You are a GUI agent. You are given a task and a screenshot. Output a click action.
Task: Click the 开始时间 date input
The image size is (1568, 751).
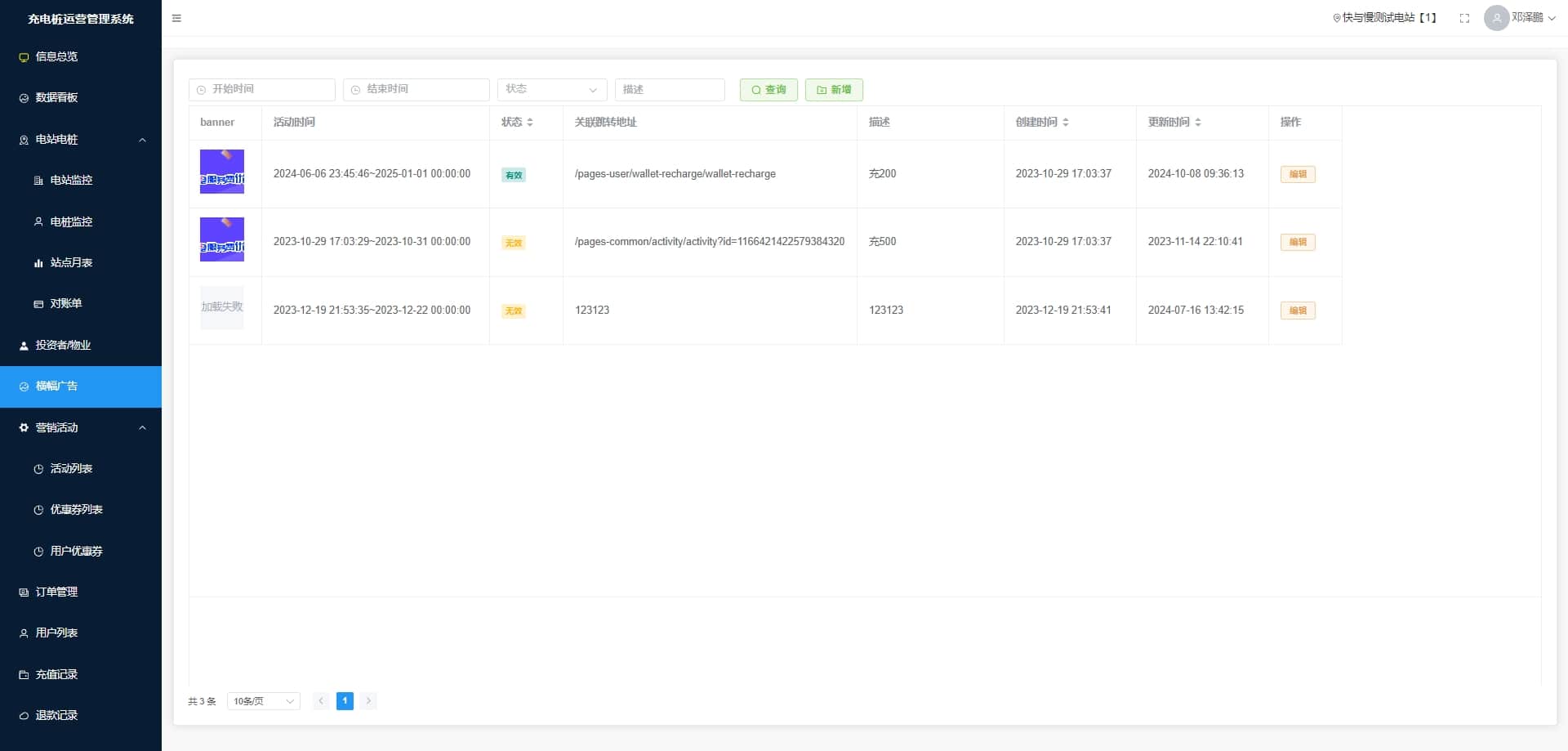(x=262, y=89)
